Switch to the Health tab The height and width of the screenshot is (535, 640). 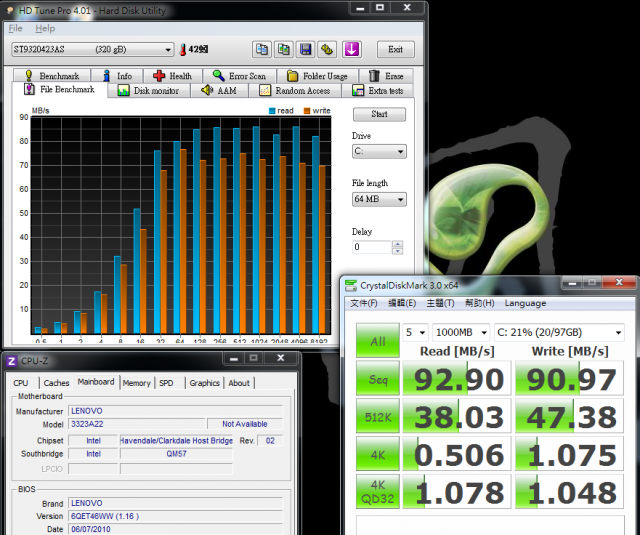(173, 76)
